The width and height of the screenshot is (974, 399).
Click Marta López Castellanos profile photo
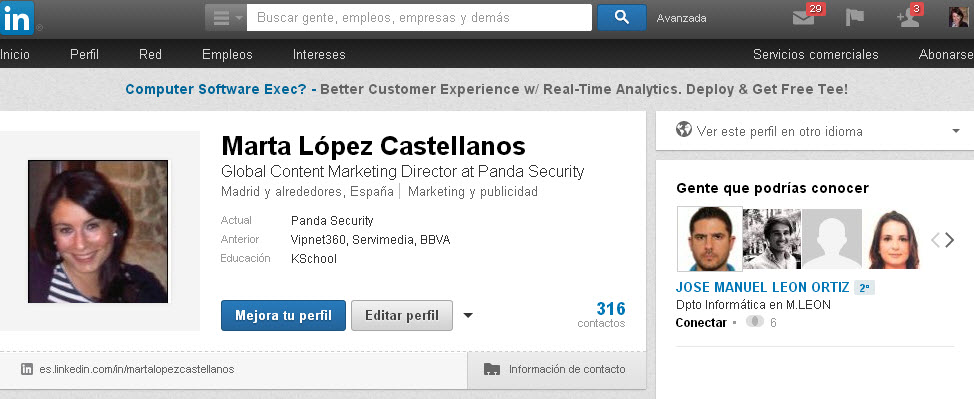[x=98, y=231]
